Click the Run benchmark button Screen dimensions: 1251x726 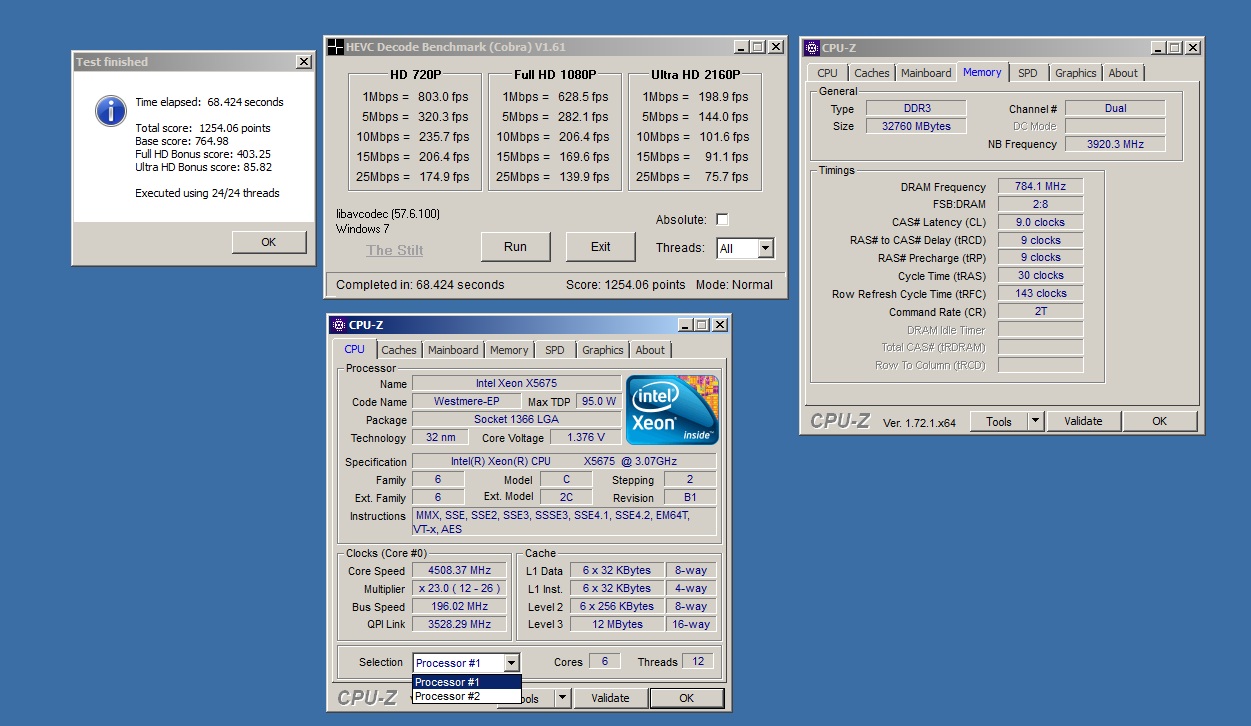coord(516,247)
